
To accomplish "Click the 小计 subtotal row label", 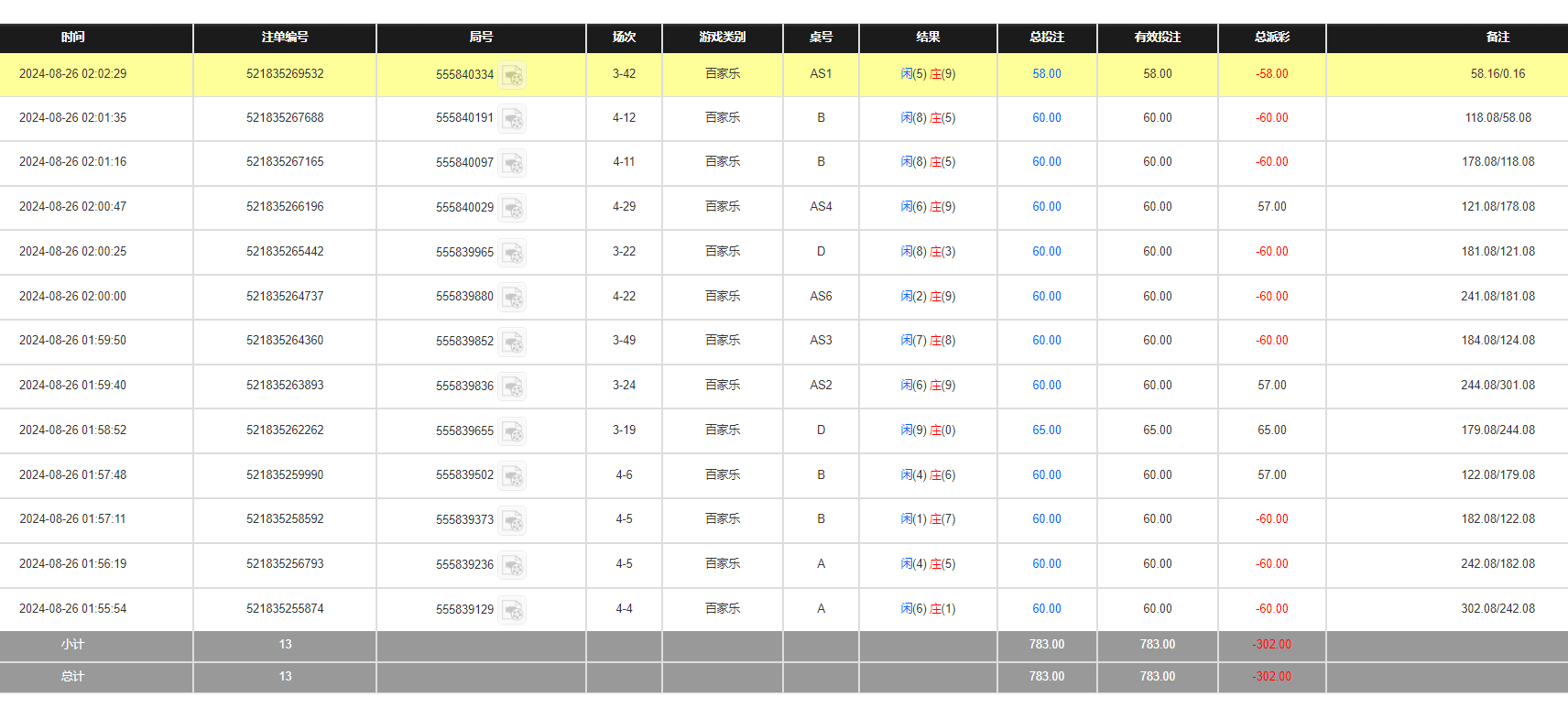I will [x=73, y=645].
